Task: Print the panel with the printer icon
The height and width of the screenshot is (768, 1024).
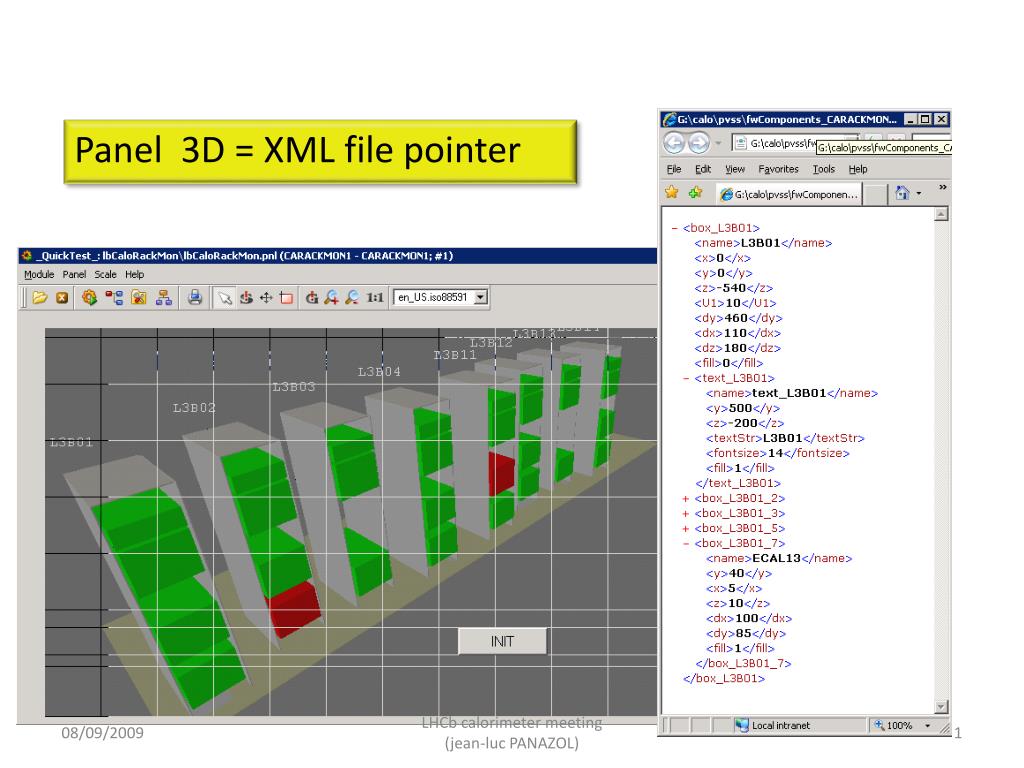Action: pyautogui.click(x=195, y=298)
